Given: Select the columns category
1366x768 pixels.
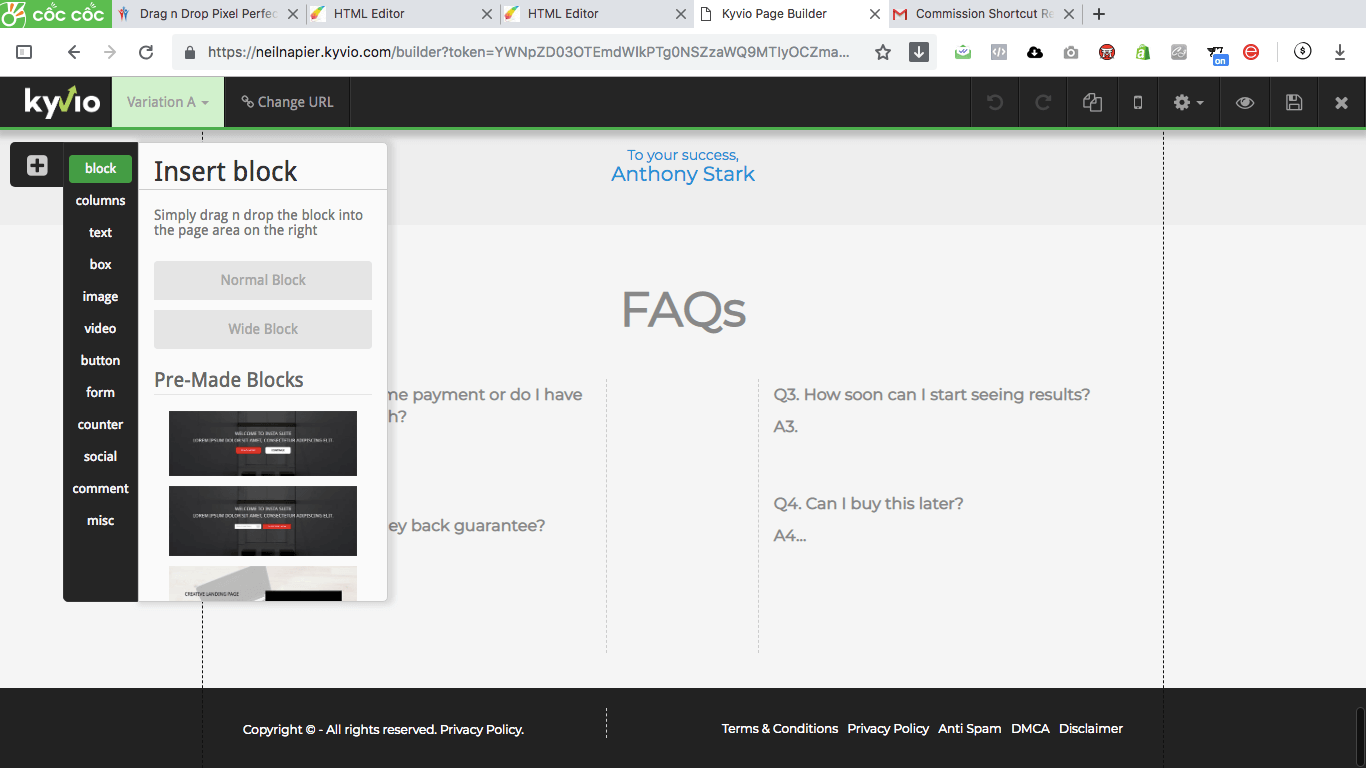Looking at the screenshot, I should [x=100, y=200].
